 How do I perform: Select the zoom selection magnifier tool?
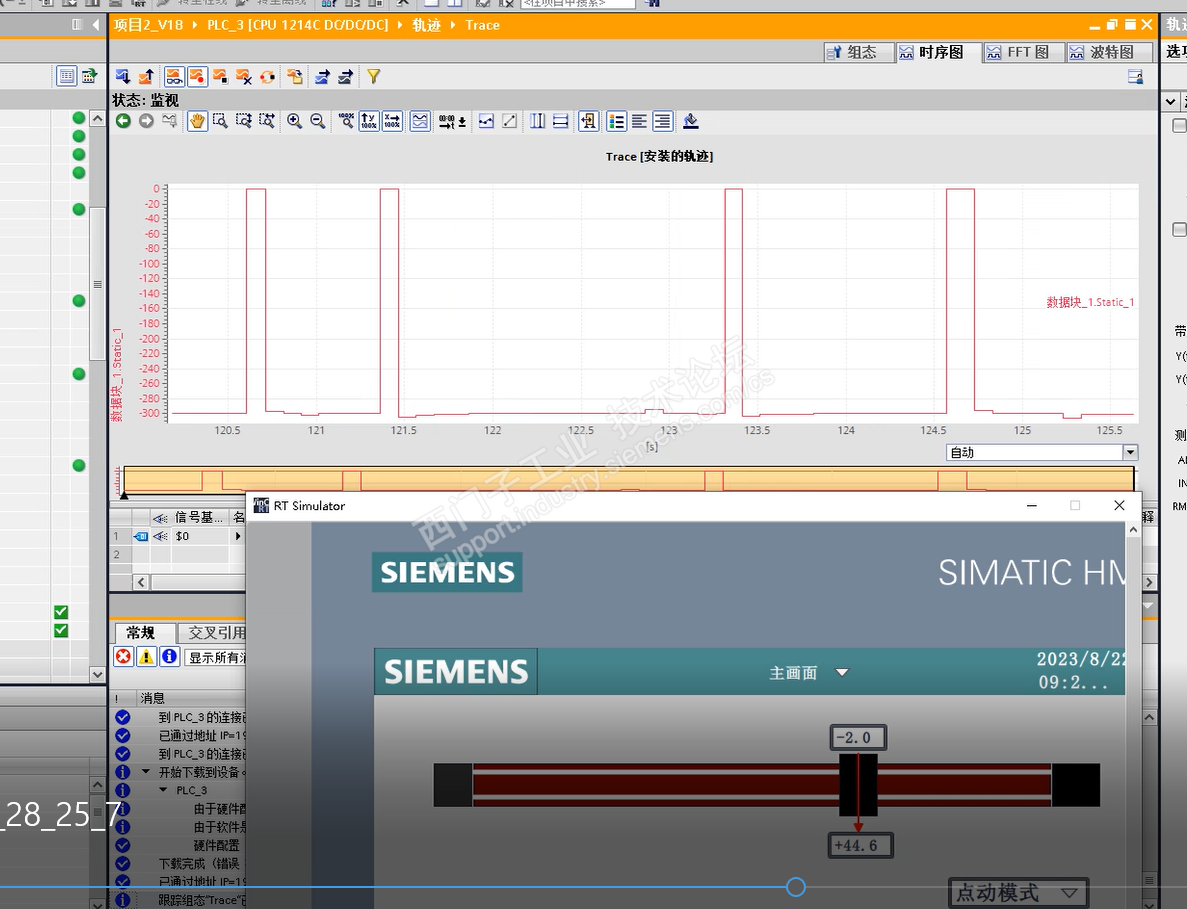[x=220, y=121]
